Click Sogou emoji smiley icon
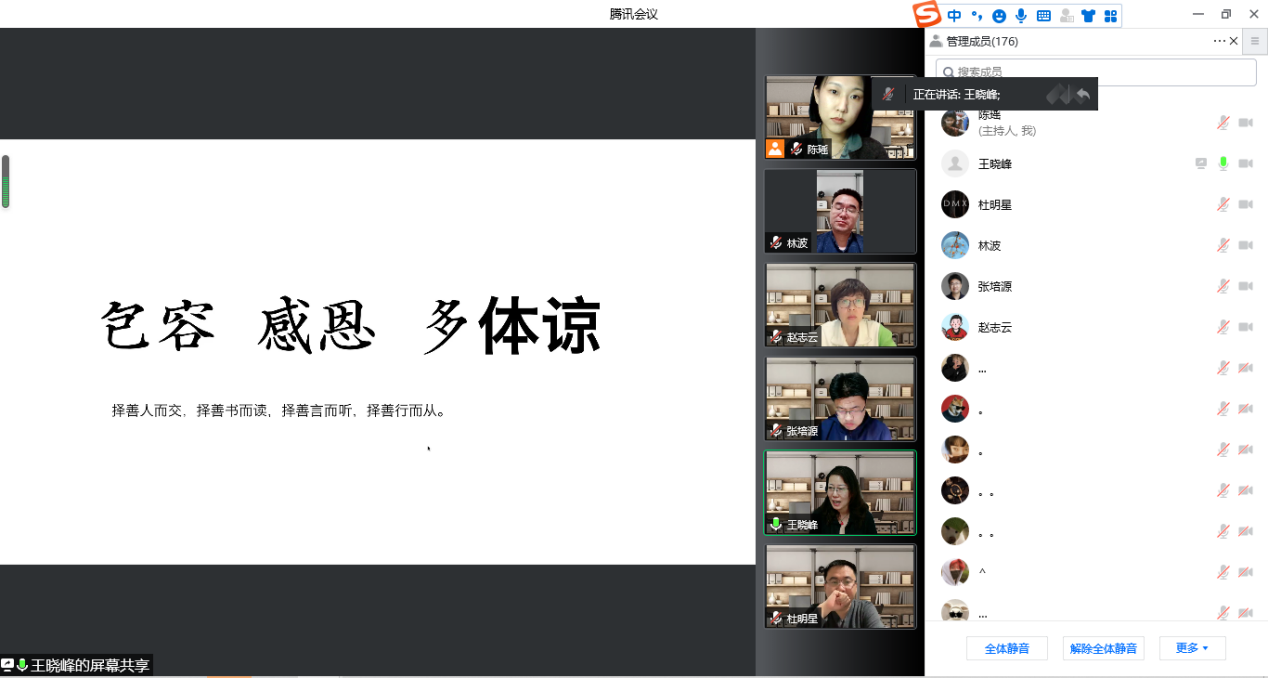1268x678 pixels. 999,15
